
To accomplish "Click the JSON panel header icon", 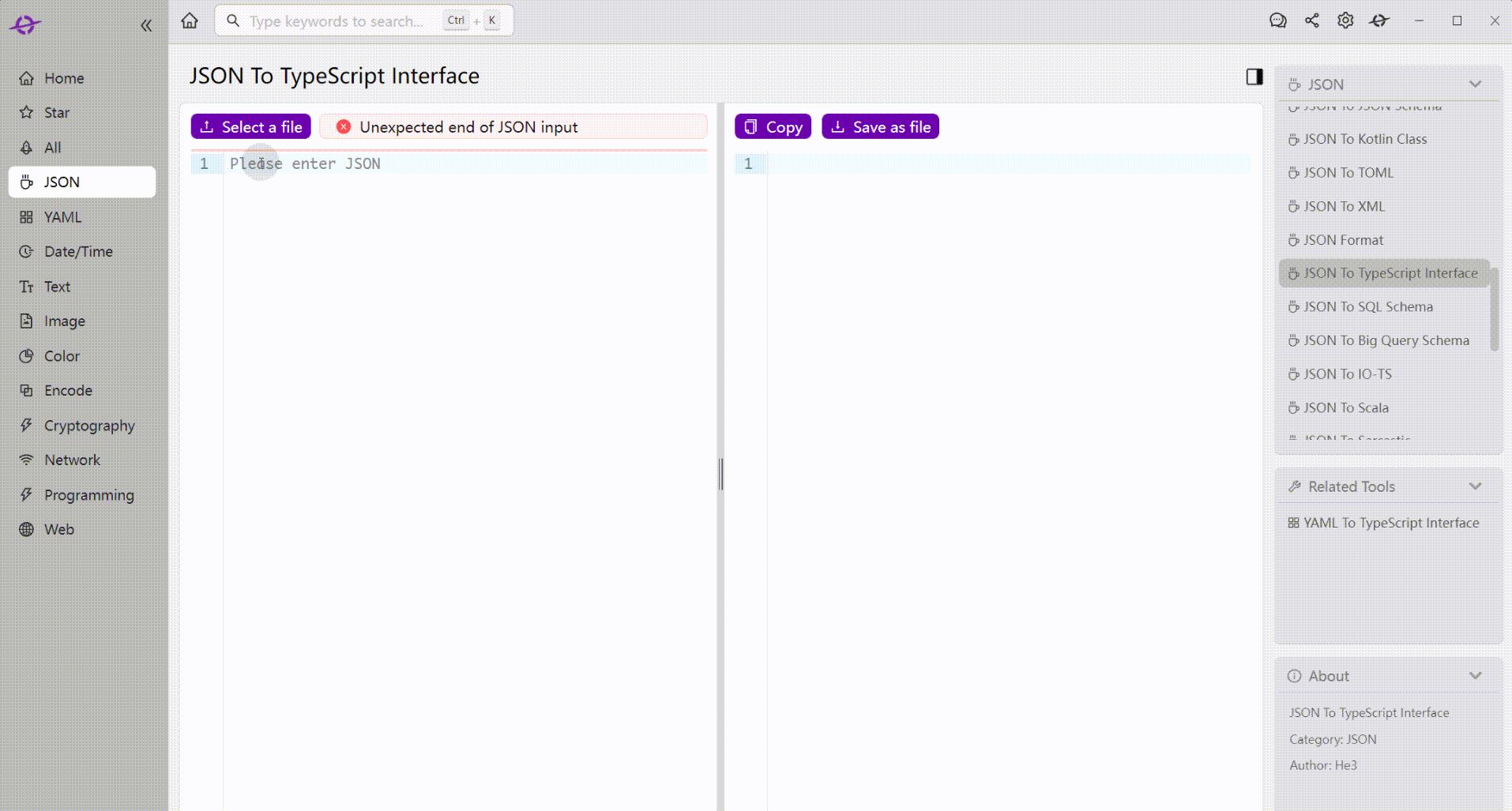I will click(1294, 84).
